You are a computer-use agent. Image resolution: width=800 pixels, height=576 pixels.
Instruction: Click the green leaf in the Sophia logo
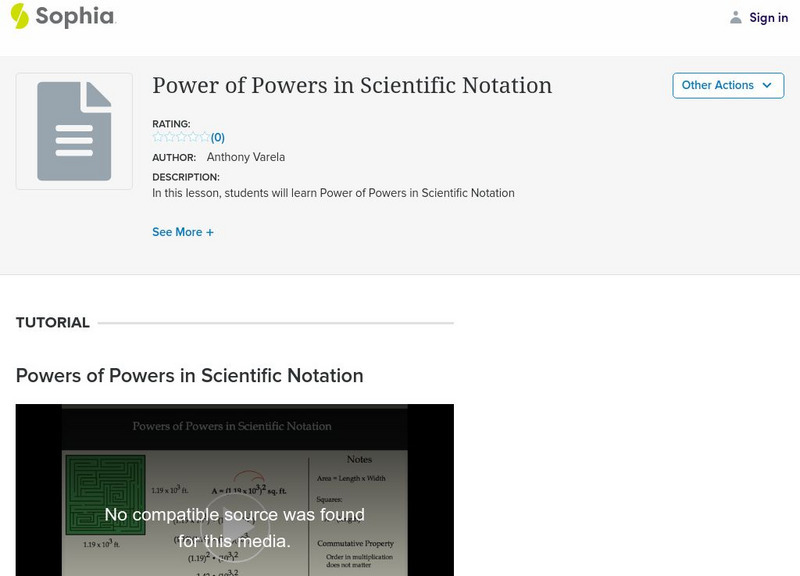[19, 17]
